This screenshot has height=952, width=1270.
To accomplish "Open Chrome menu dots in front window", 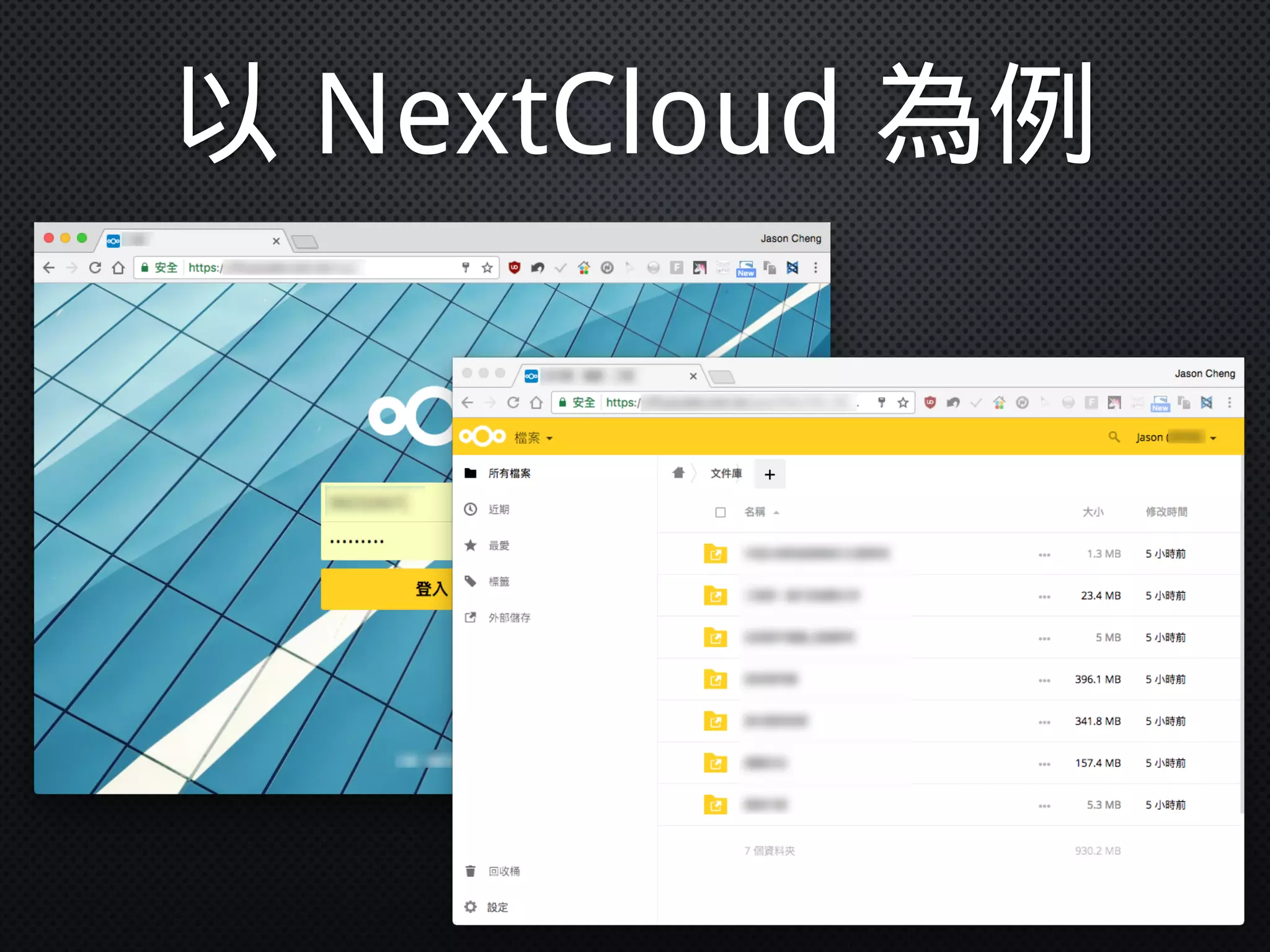I will point(1230,403).
